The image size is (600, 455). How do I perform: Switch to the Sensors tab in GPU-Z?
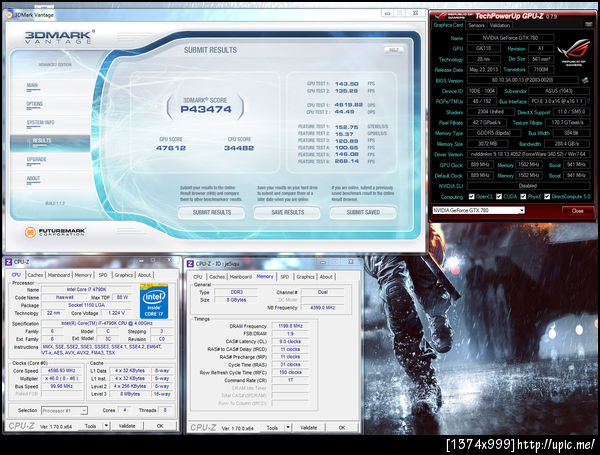pos(476,25)
